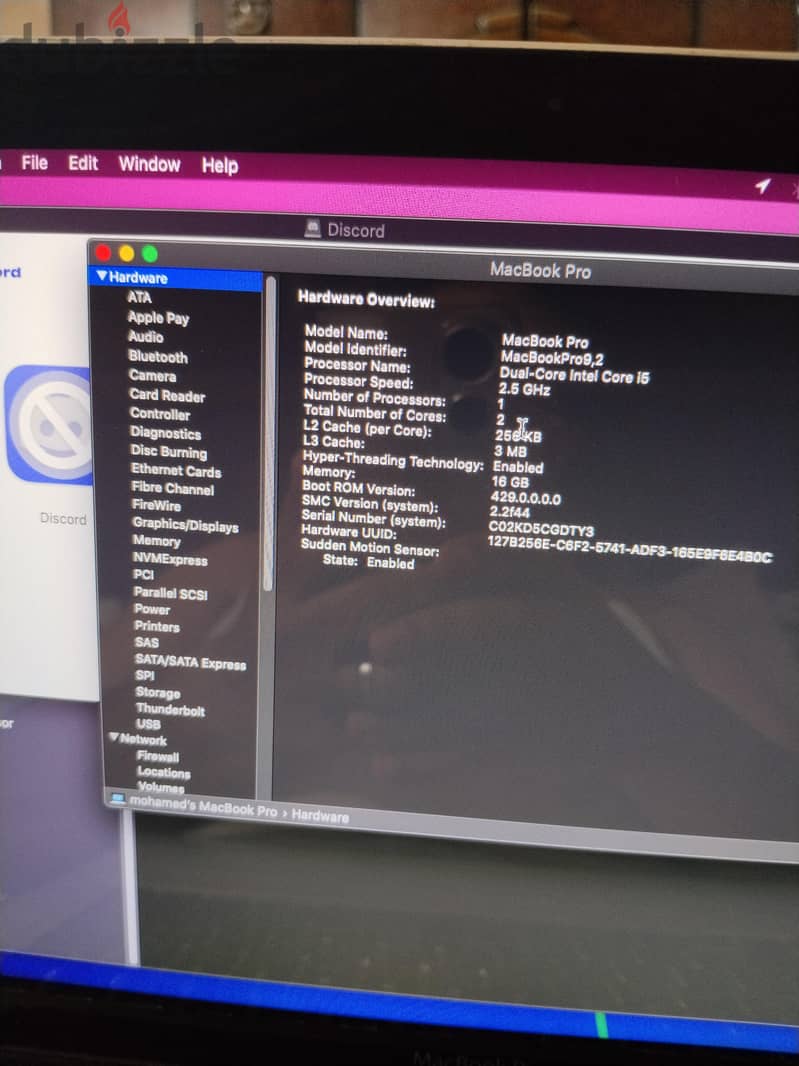Open the File menu
The image size is (799, 1066).
(35, 163)
